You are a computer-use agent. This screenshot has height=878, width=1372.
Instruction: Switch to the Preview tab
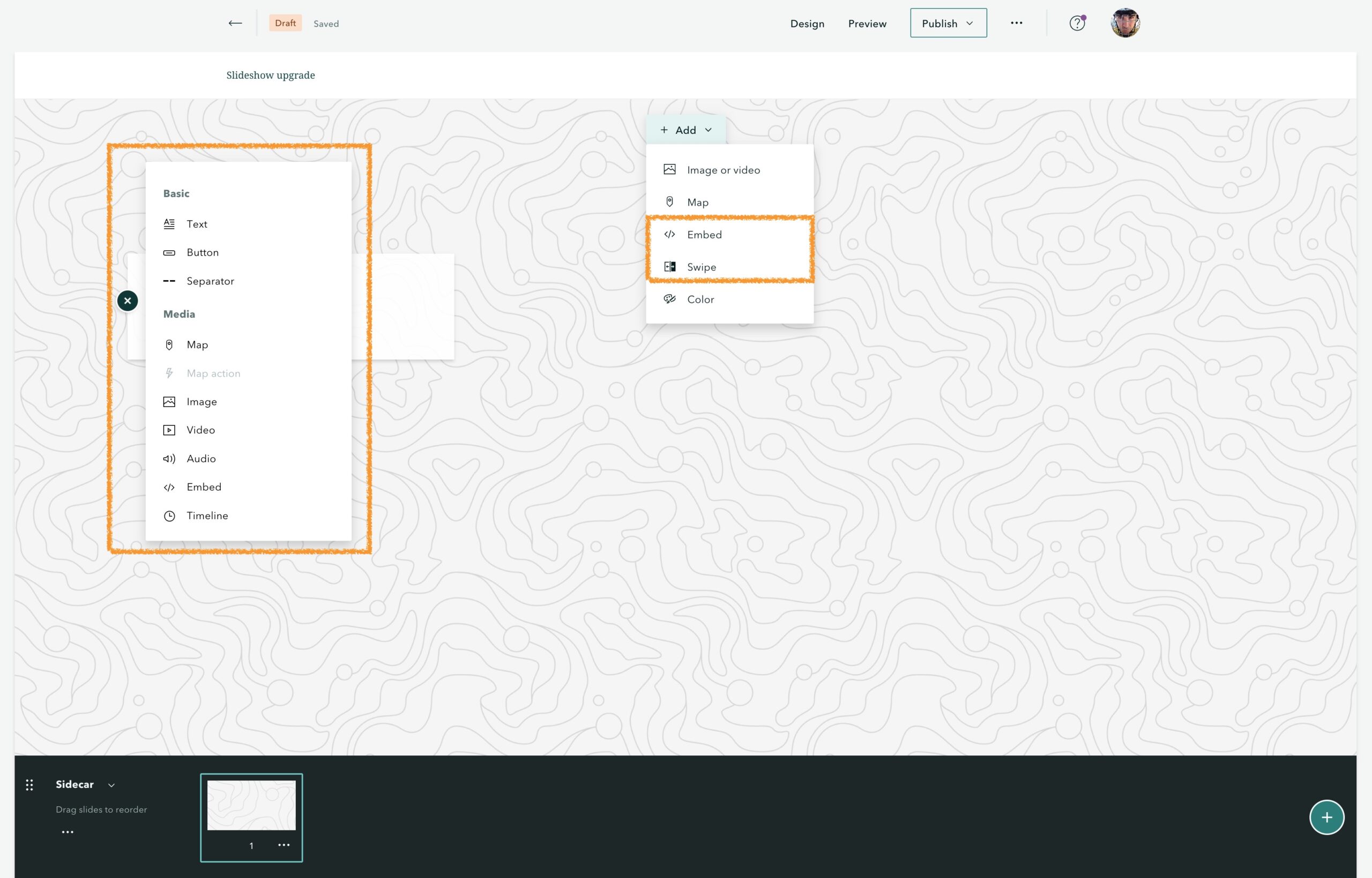[x=867, y=24]
